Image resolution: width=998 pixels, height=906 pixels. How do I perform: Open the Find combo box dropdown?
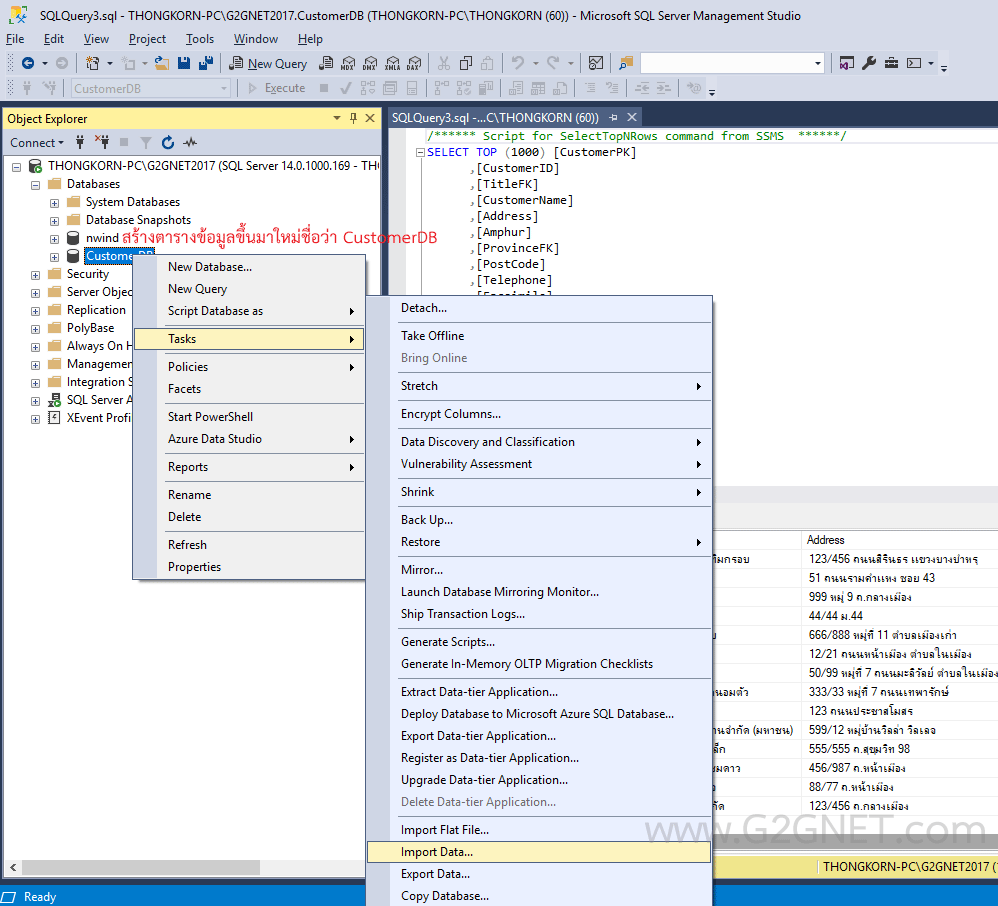pos(818,63)
